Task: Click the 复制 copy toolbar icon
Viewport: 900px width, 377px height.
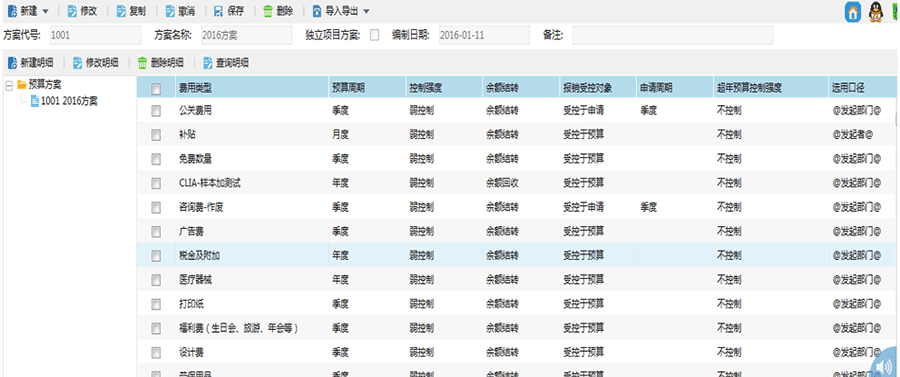Action: coord(121,11)
